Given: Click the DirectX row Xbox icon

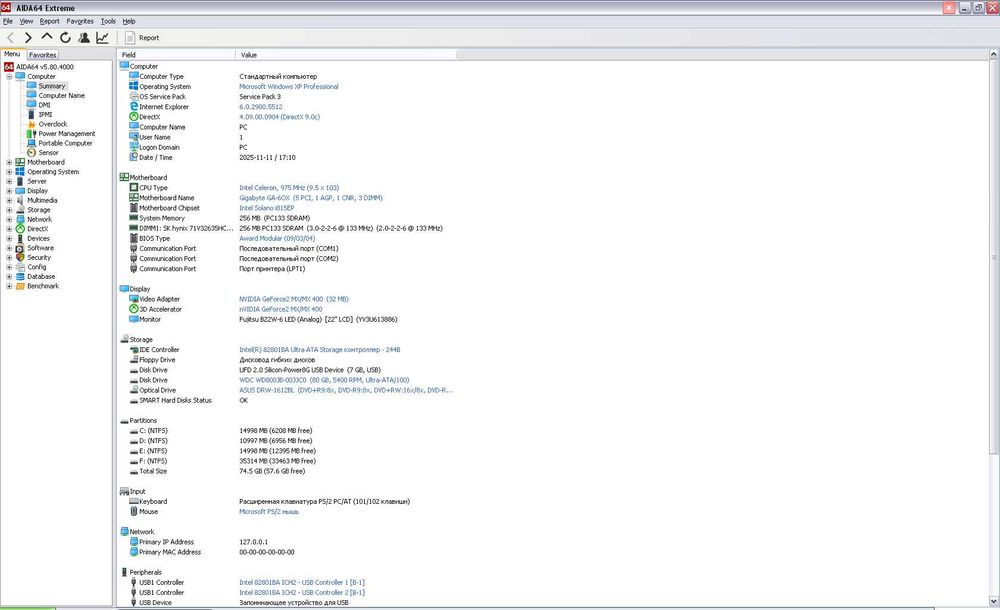Looking at the screenshot, I should [x=134, y=117].
